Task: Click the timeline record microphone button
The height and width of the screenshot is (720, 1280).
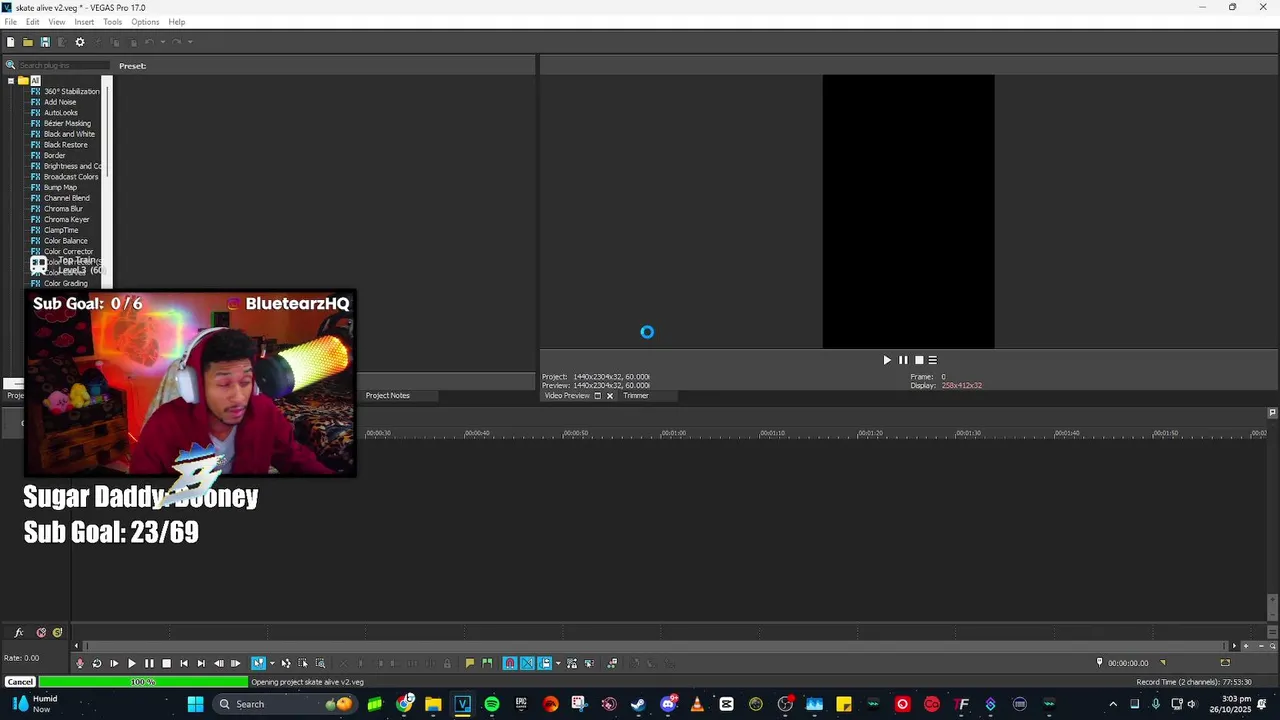Action: click(x=80, y=663)
